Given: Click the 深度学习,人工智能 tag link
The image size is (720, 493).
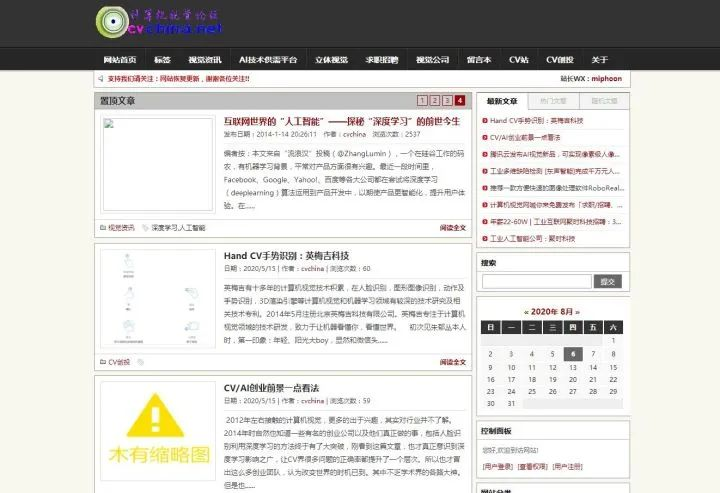Looking at the screenshot, I should (x=179, y=228).
